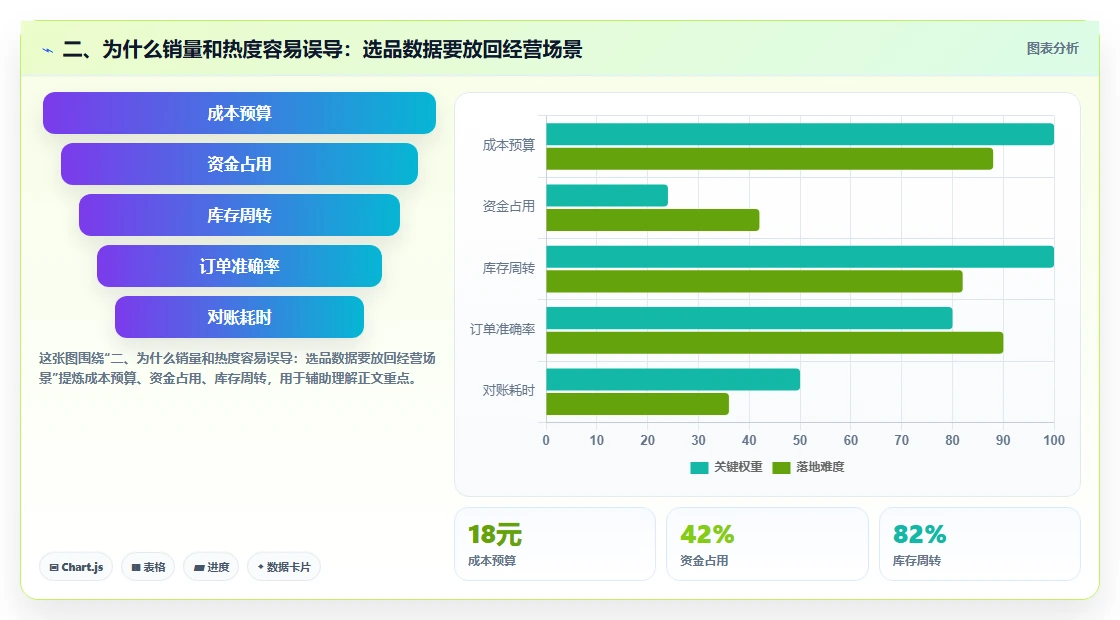This screenshot has height=620, width=1120.
Task: Click the 对账耗时 green 落地难度 bar
Action: 638,404
